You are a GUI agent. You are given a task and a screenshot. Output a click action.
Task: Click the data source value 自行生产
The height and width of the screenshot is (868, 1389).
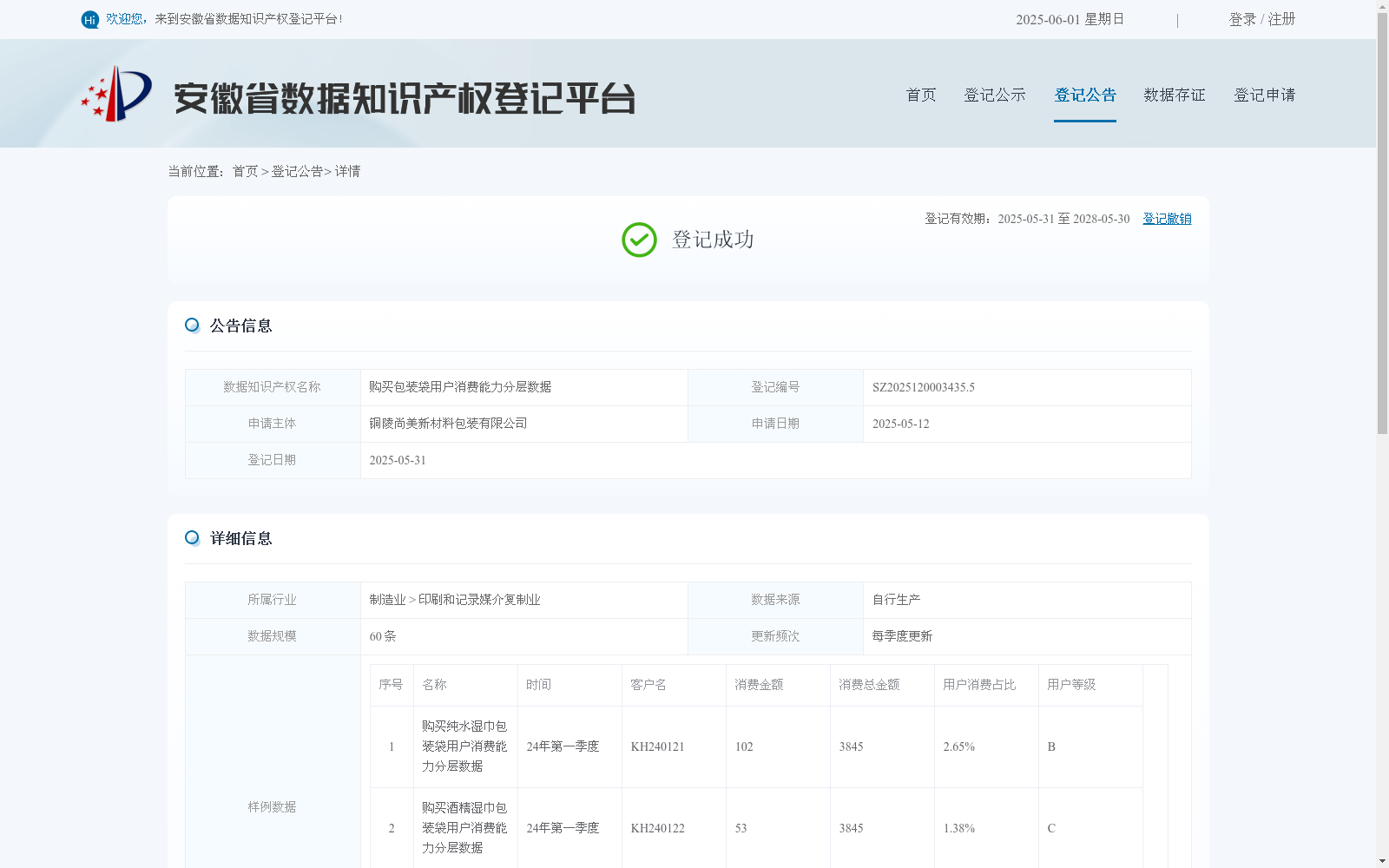point(896,600)
